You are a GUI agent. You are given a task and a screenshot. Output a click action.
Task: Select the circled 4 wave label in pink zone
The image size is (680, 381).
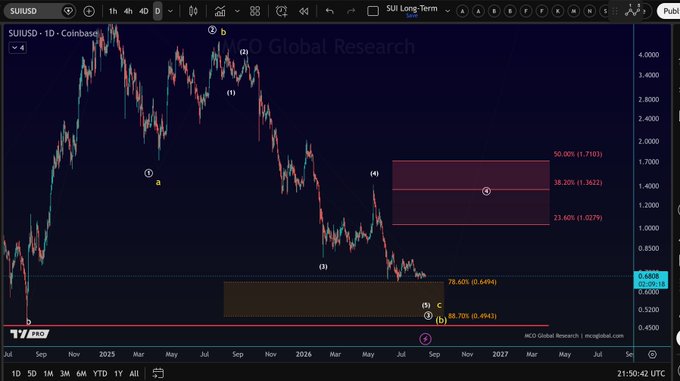486,191
